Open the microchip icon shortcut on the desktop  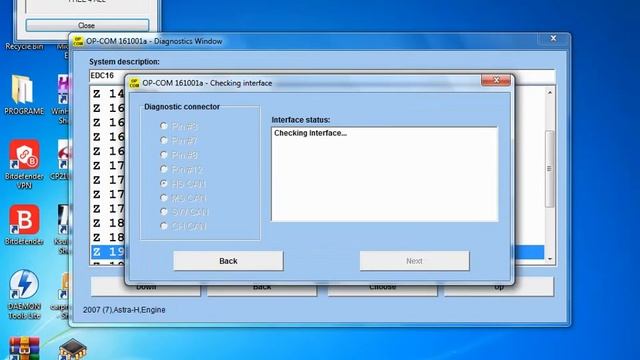point(73,349)
